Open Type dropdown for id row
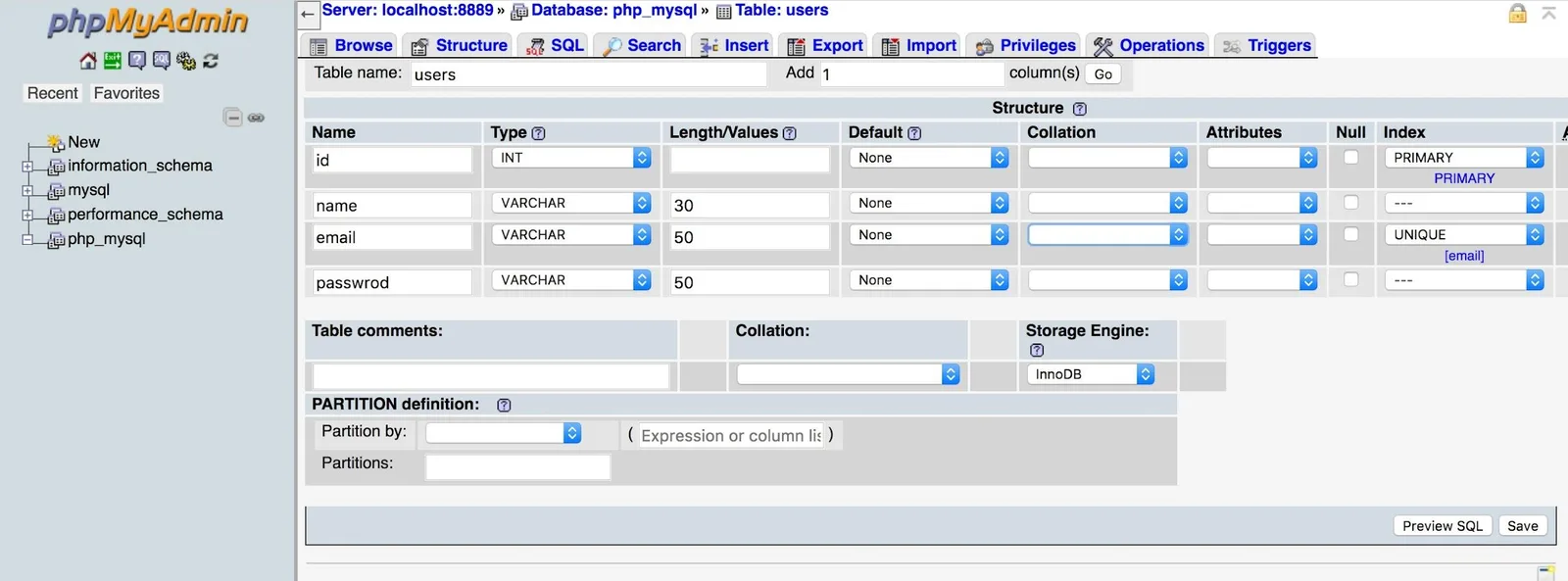1568x581 pixels. click(x=571, y=158)
